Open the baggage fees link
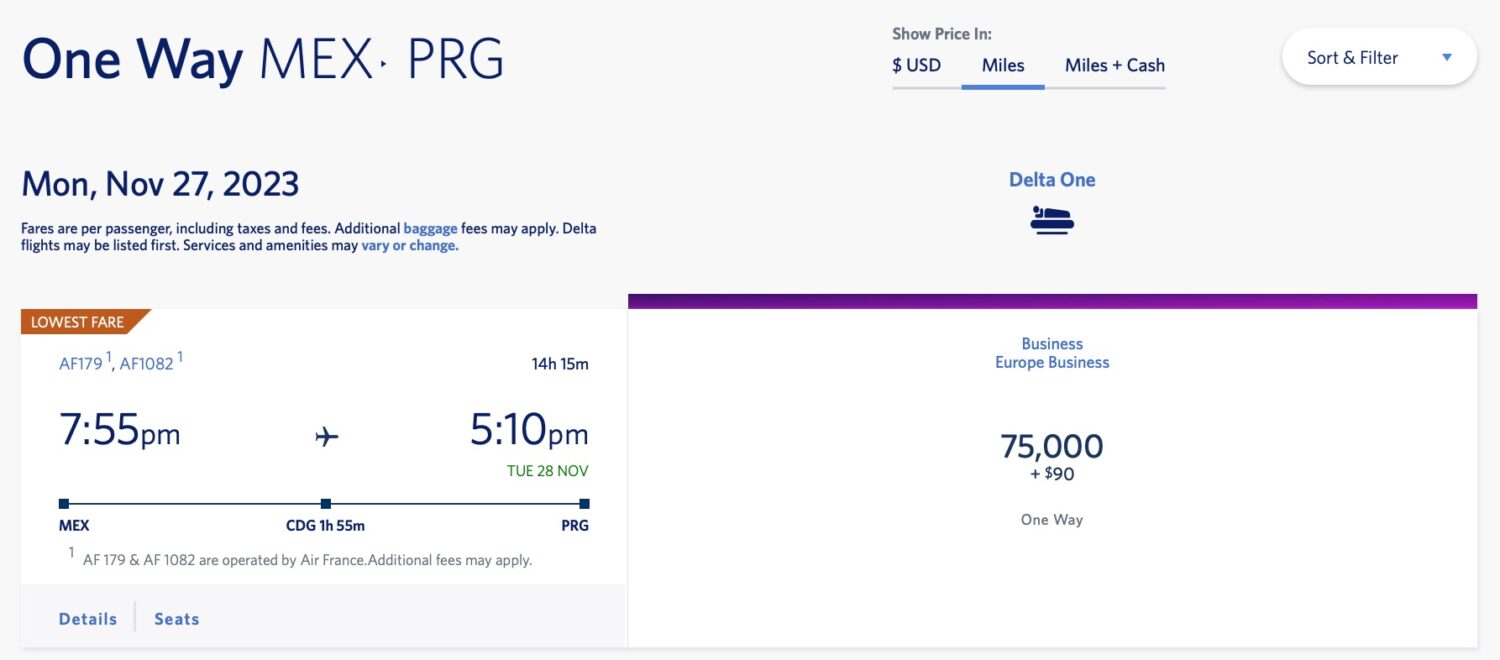Viewport: 1500px width, 660px height. (430, 228)
